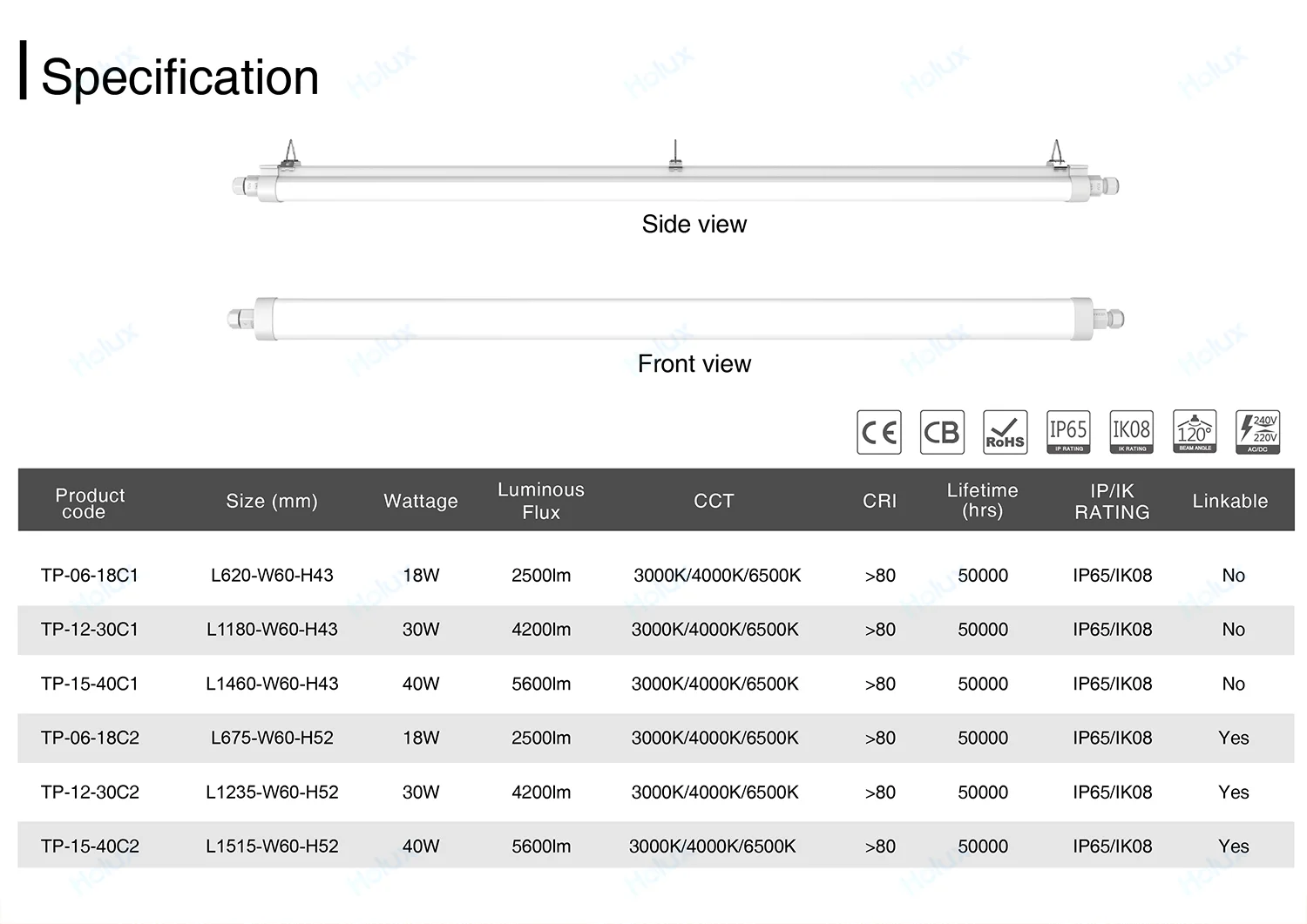Click the IK08 rating icon

point(1131,432)
